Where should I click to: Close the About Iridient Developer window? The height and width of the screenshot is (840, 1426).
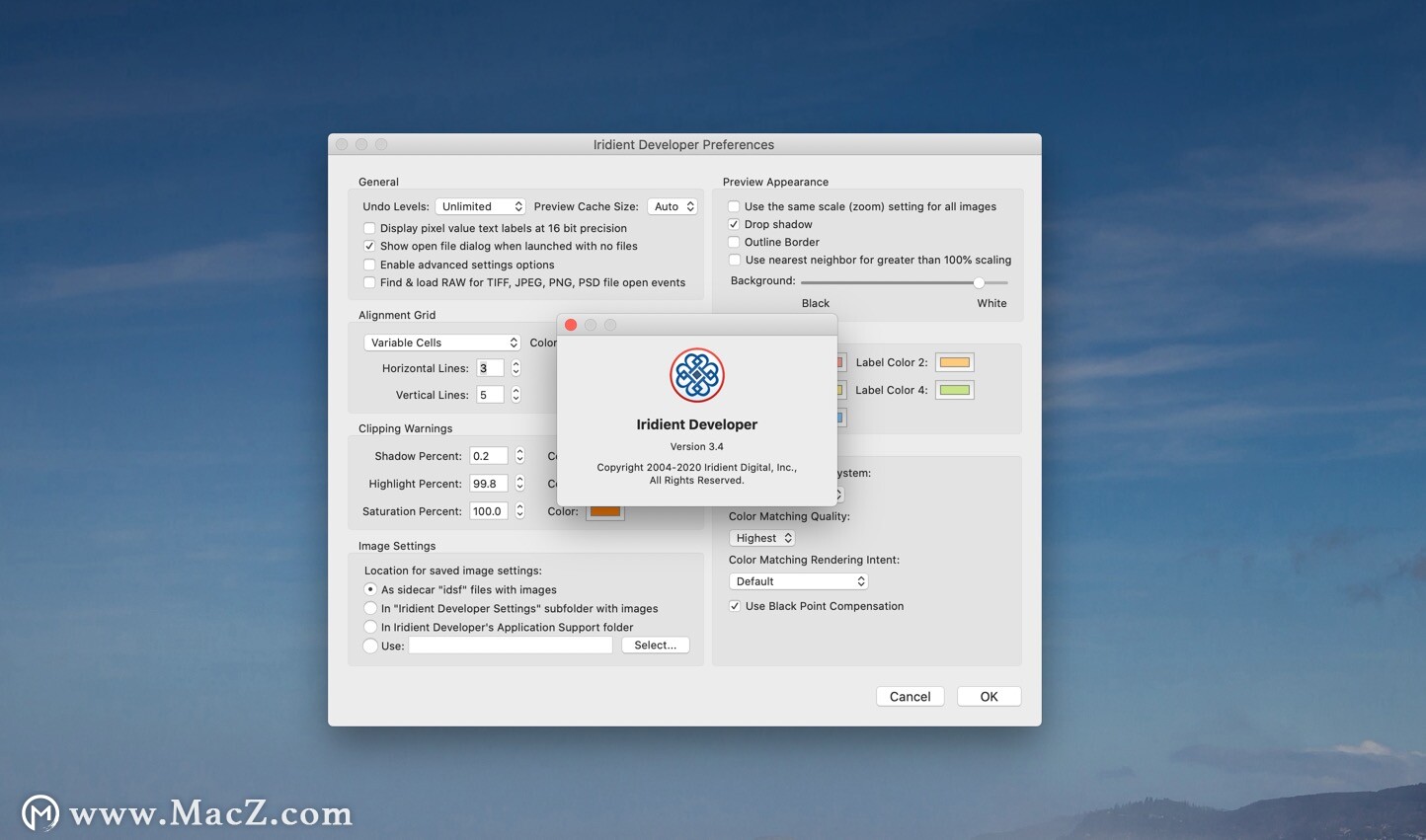point(571,325)
